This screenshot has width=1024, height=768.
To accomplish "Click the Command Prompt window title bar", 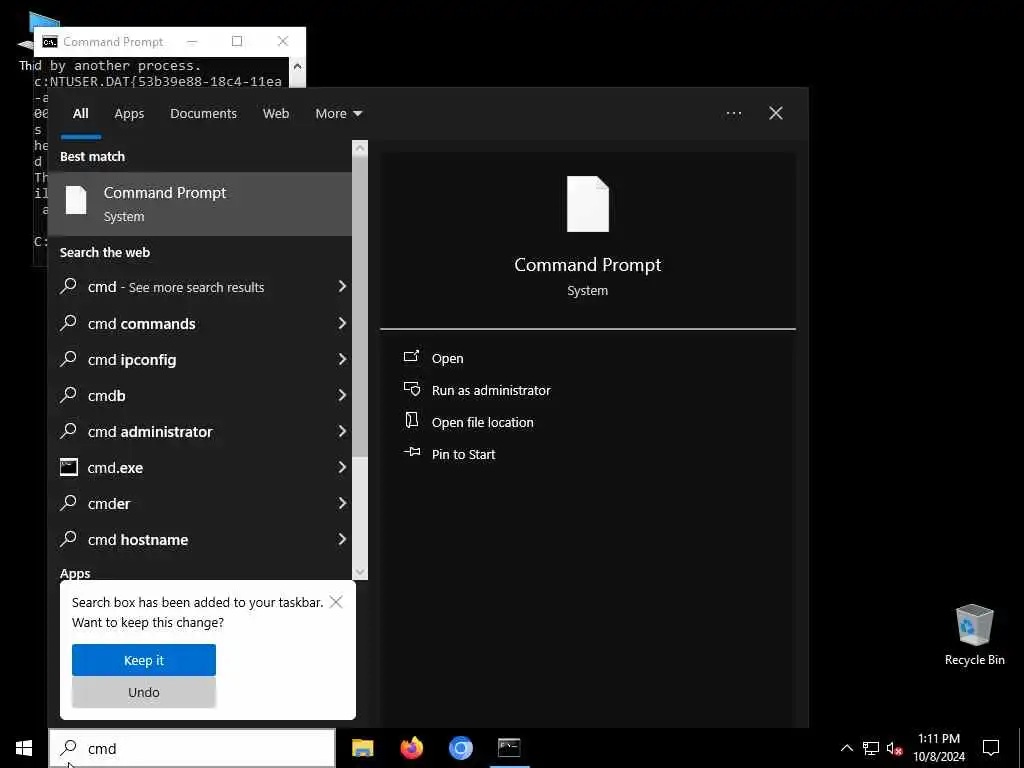I will coord(170,41).
